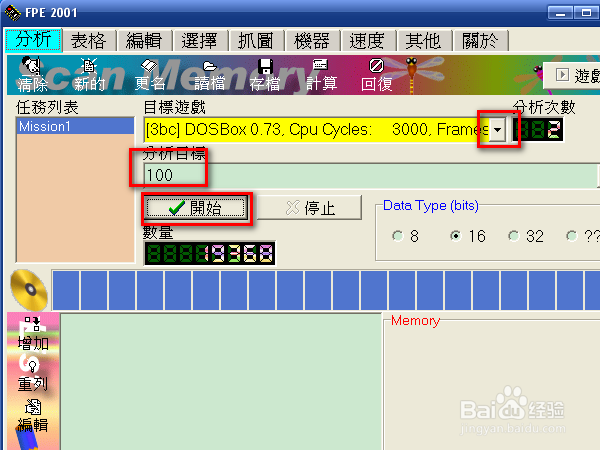Click the green results list area
Screen dimensions: 600x450
[x=221, y=382]
